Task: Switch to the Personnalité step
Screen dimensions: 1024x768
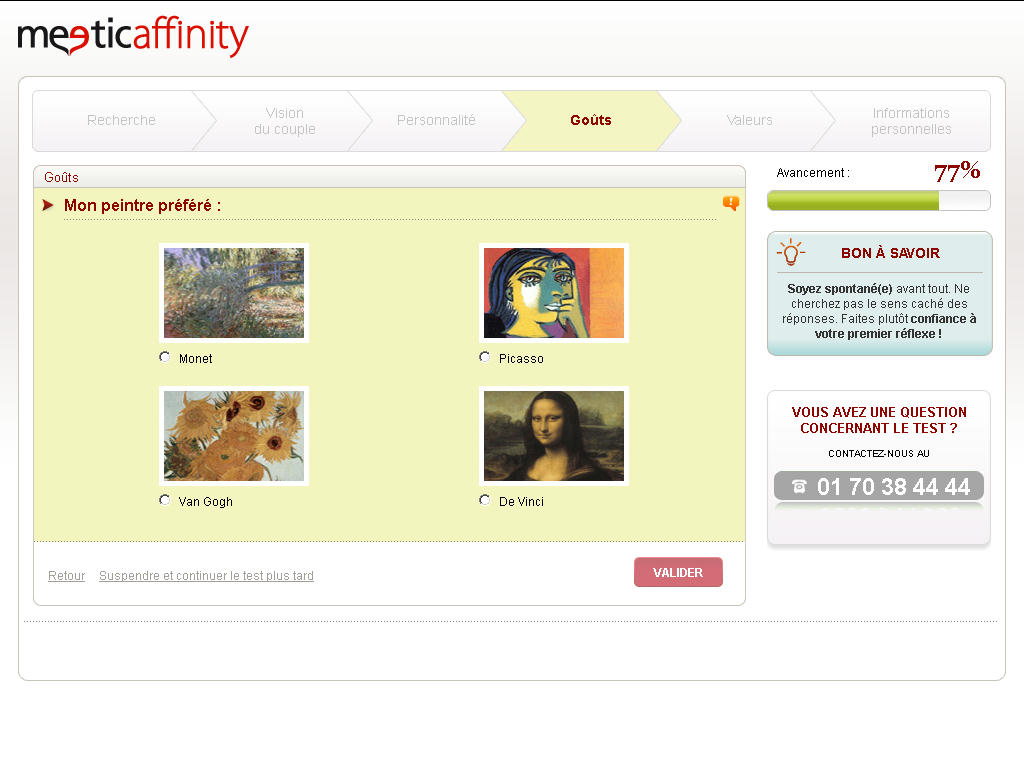Action: click(x=436, y=121)
